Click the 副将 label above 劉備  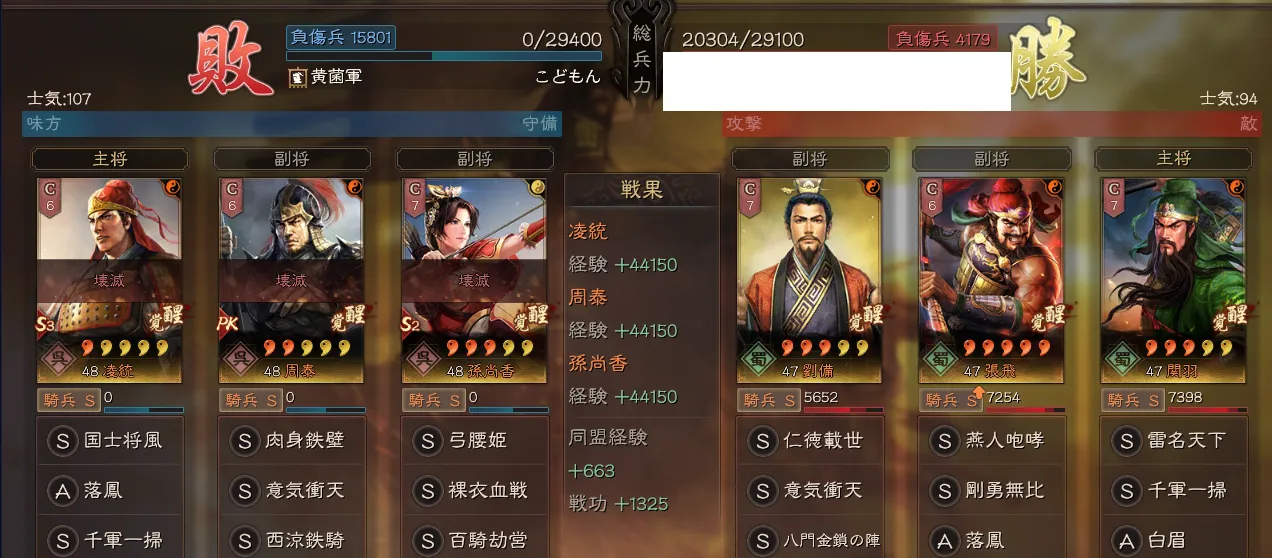(x=810, y=159)
